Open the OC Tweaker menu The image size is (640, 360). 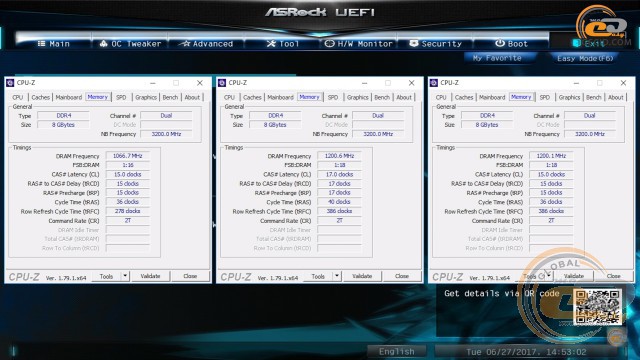(130, 44)
